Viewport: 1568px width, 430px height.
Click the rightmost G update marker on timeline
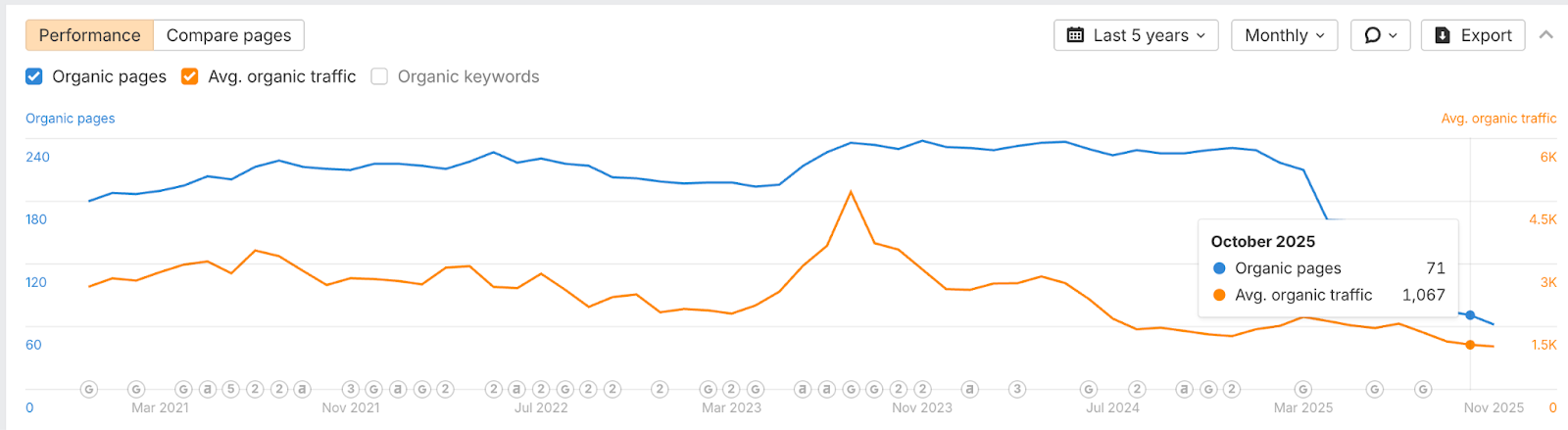1423,389
